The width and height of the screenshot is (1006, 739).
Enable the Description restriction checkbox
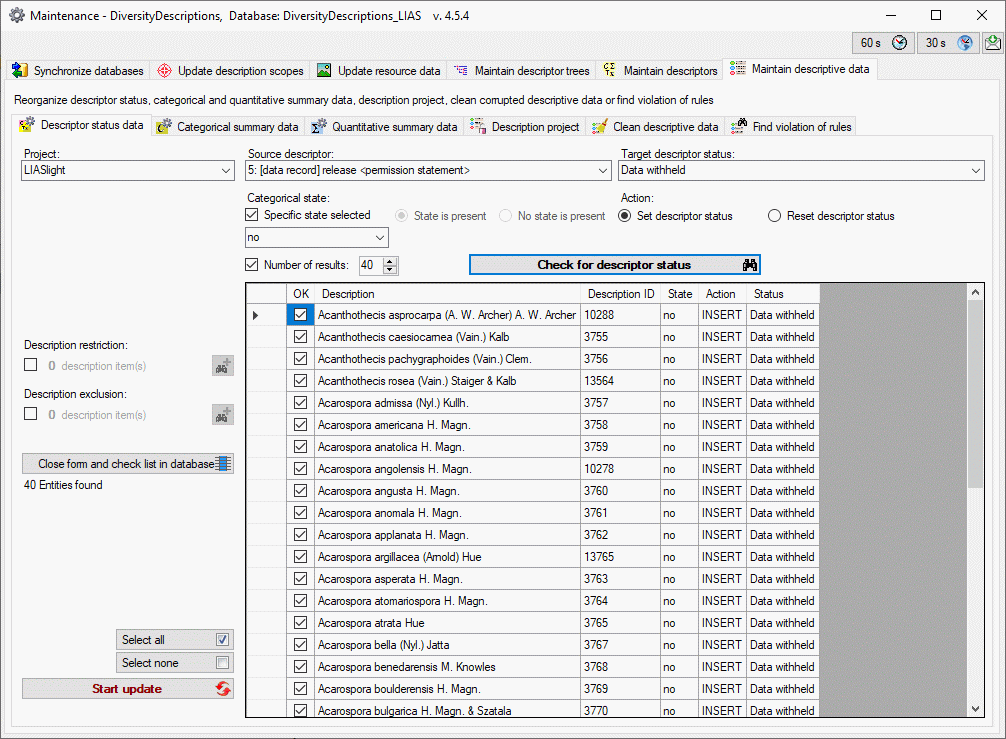click(x=30, y=364)
